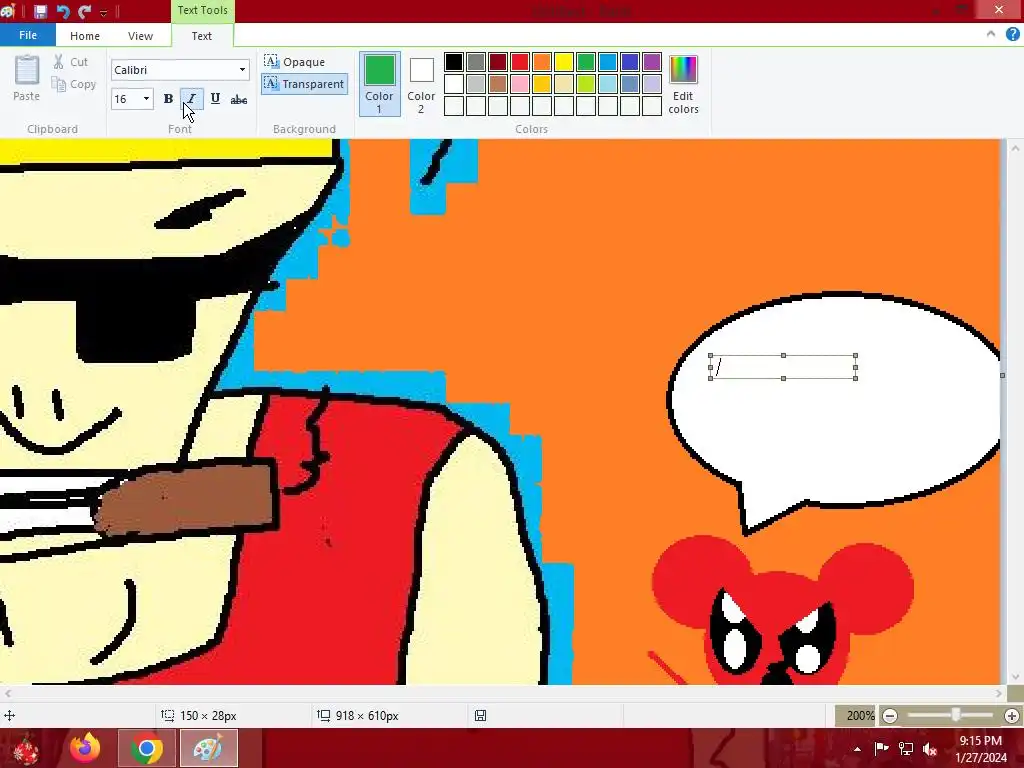Click the Text Tools contextual tab header
Viewport: 1024px width, 768px height.
coord(202,10)
